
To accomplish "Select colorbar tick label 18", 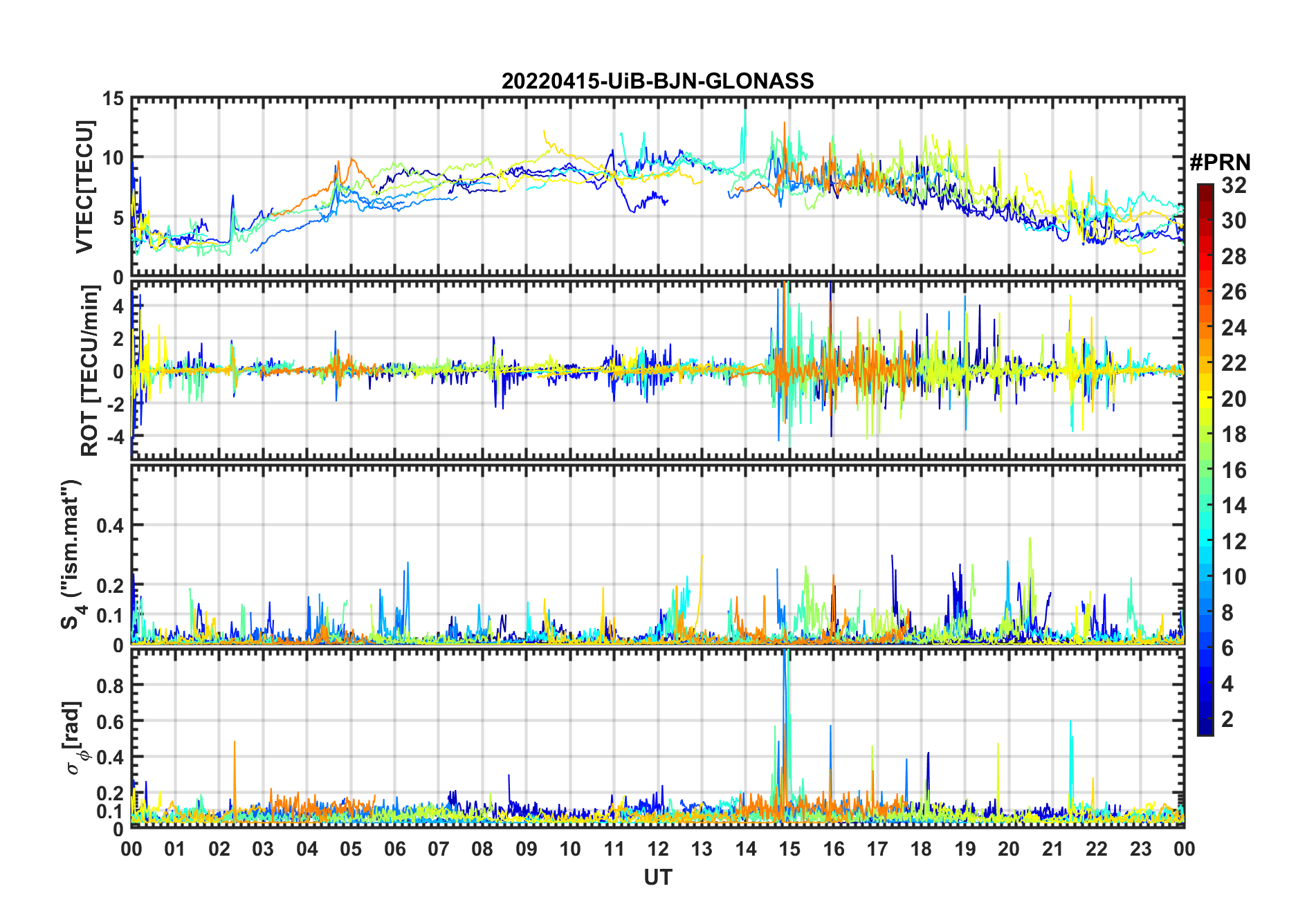I will (x=1234, y=434).
